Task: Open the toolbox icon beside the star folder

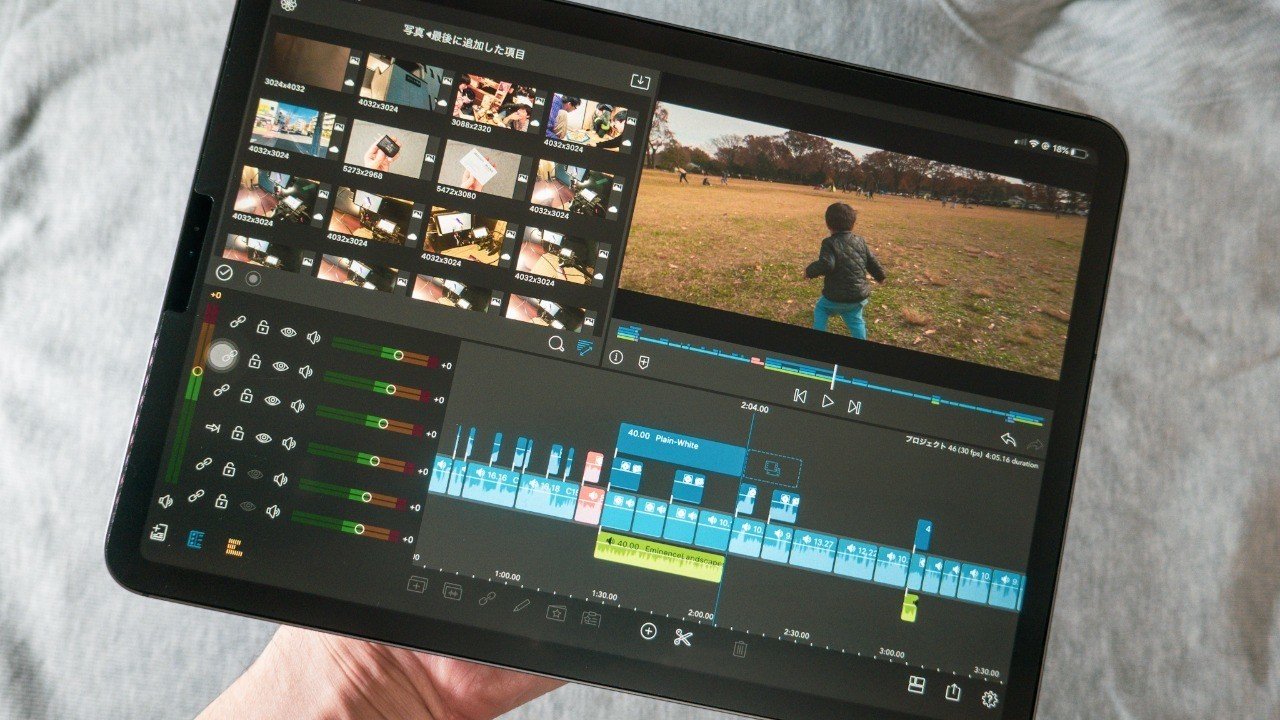Action: tap(591, 619)
